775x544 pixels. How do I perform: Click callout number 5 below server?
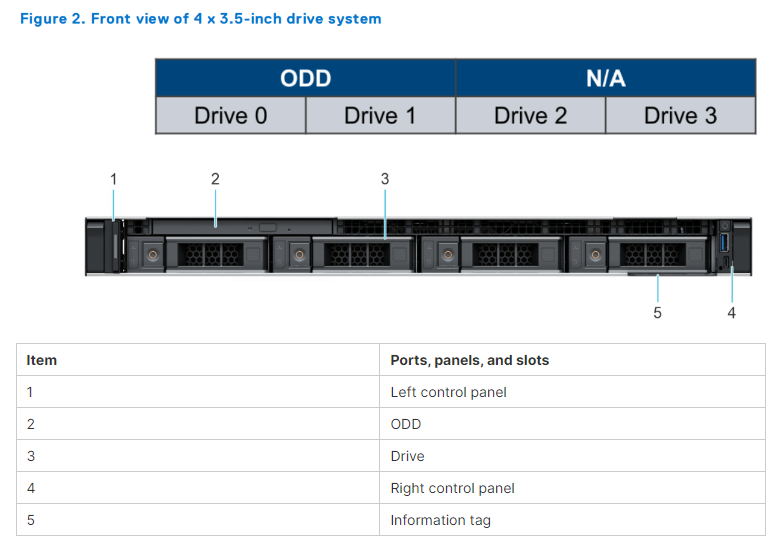coord(657,313)
